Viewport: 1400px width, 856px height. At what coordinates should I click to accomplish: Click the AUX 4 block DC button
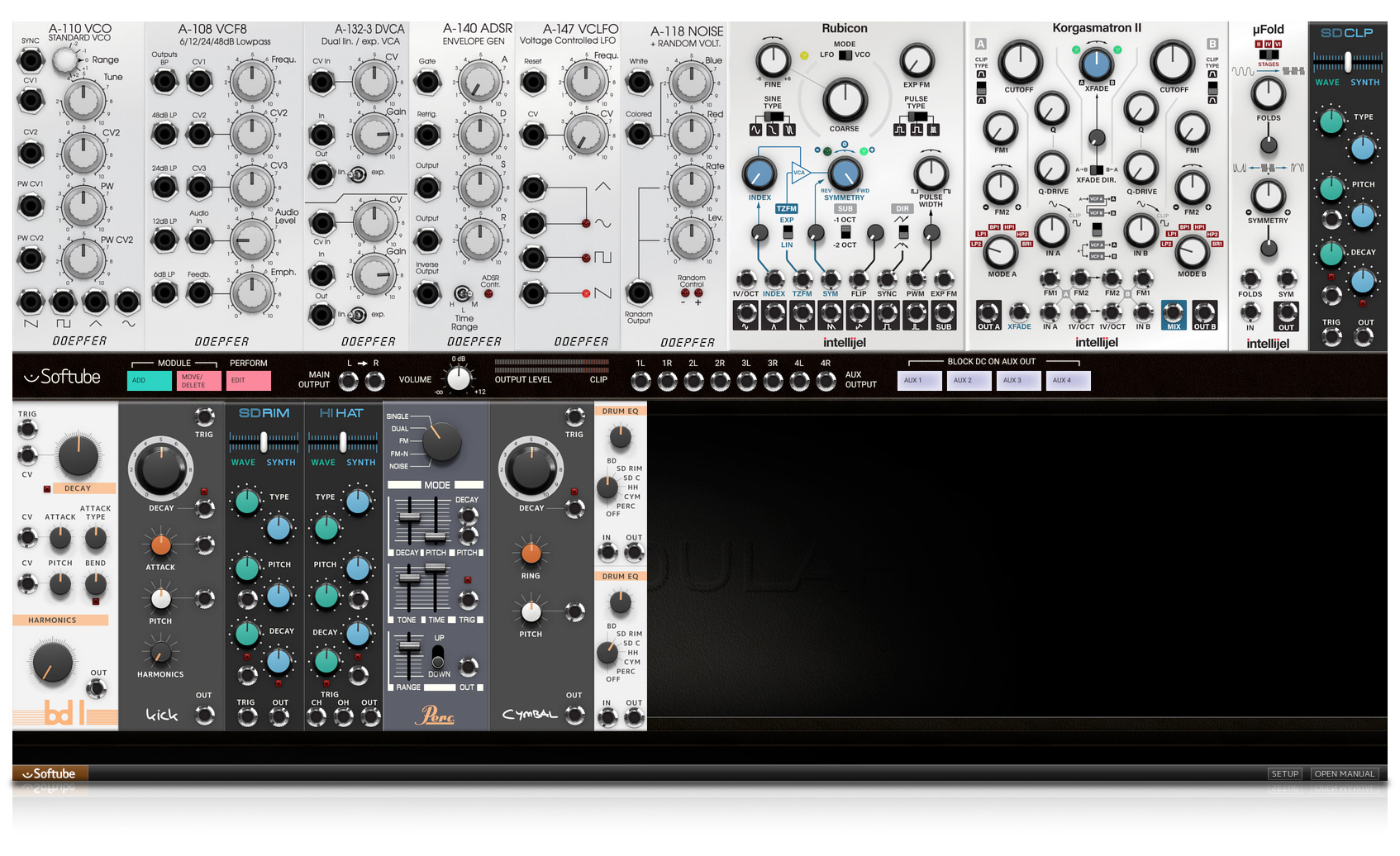[x=1069, y=381]
